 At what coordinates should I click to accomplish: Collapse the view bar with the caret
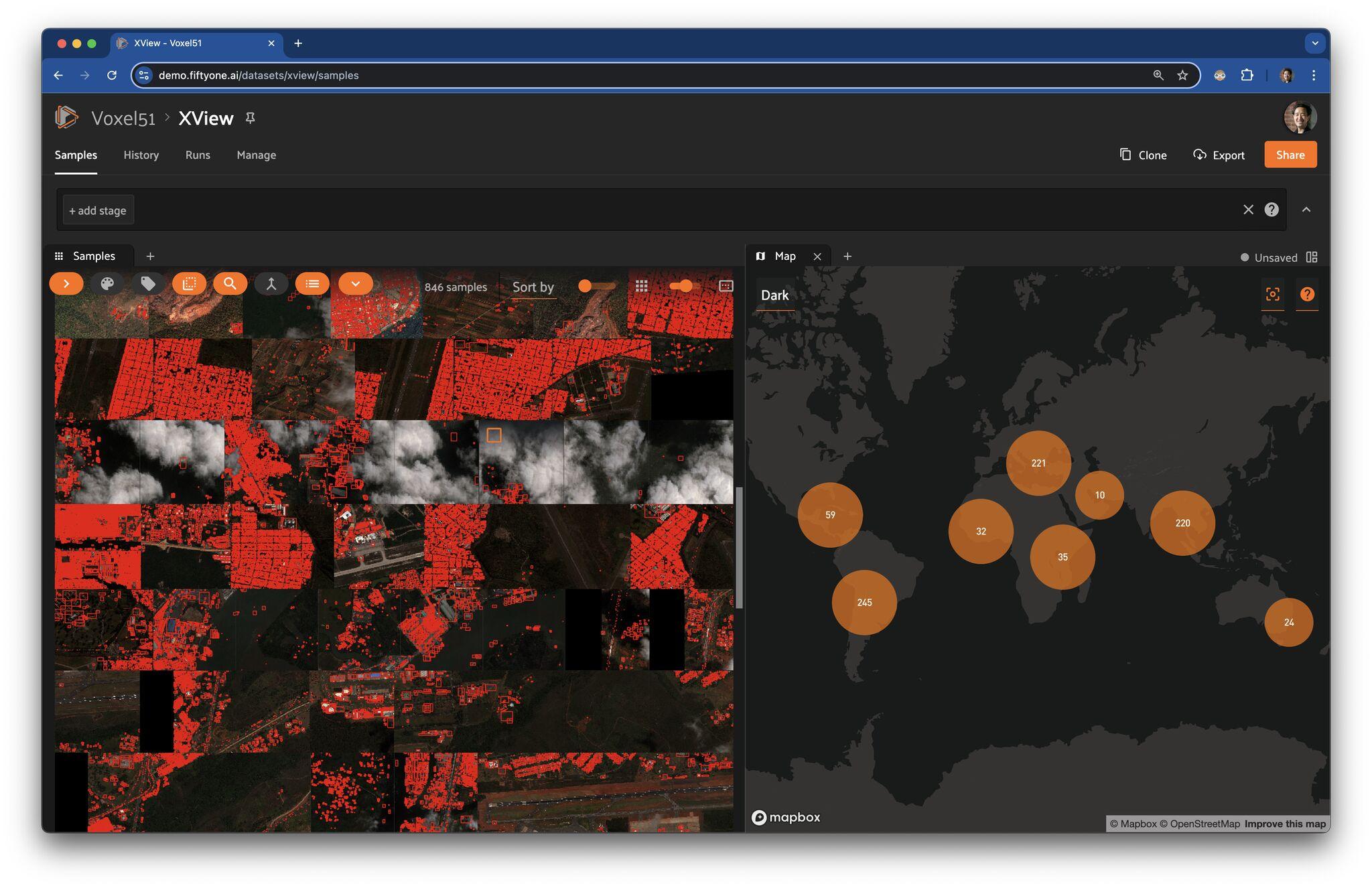point(1306,210)
